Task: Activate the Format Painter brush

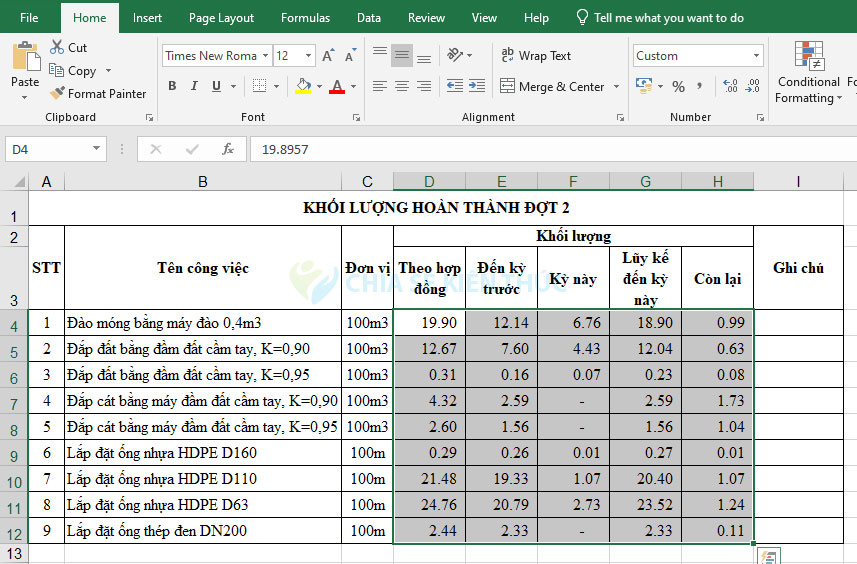Action: (x=57, y=93)
